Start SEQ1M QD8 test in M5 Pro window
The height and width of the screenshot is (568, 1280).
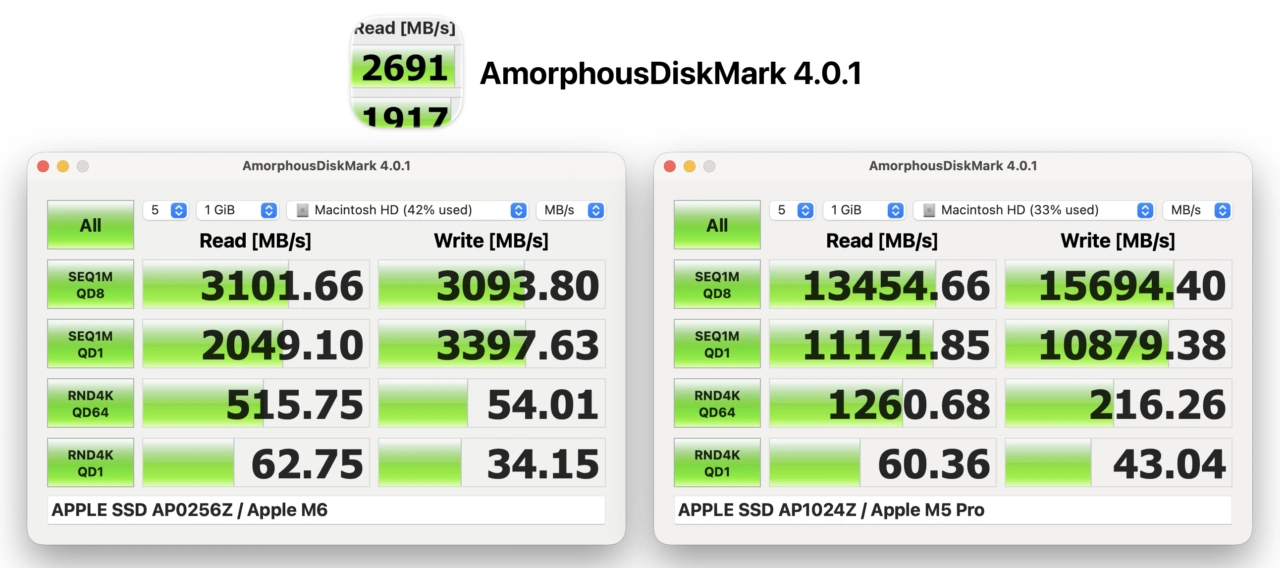click(717, 285)
